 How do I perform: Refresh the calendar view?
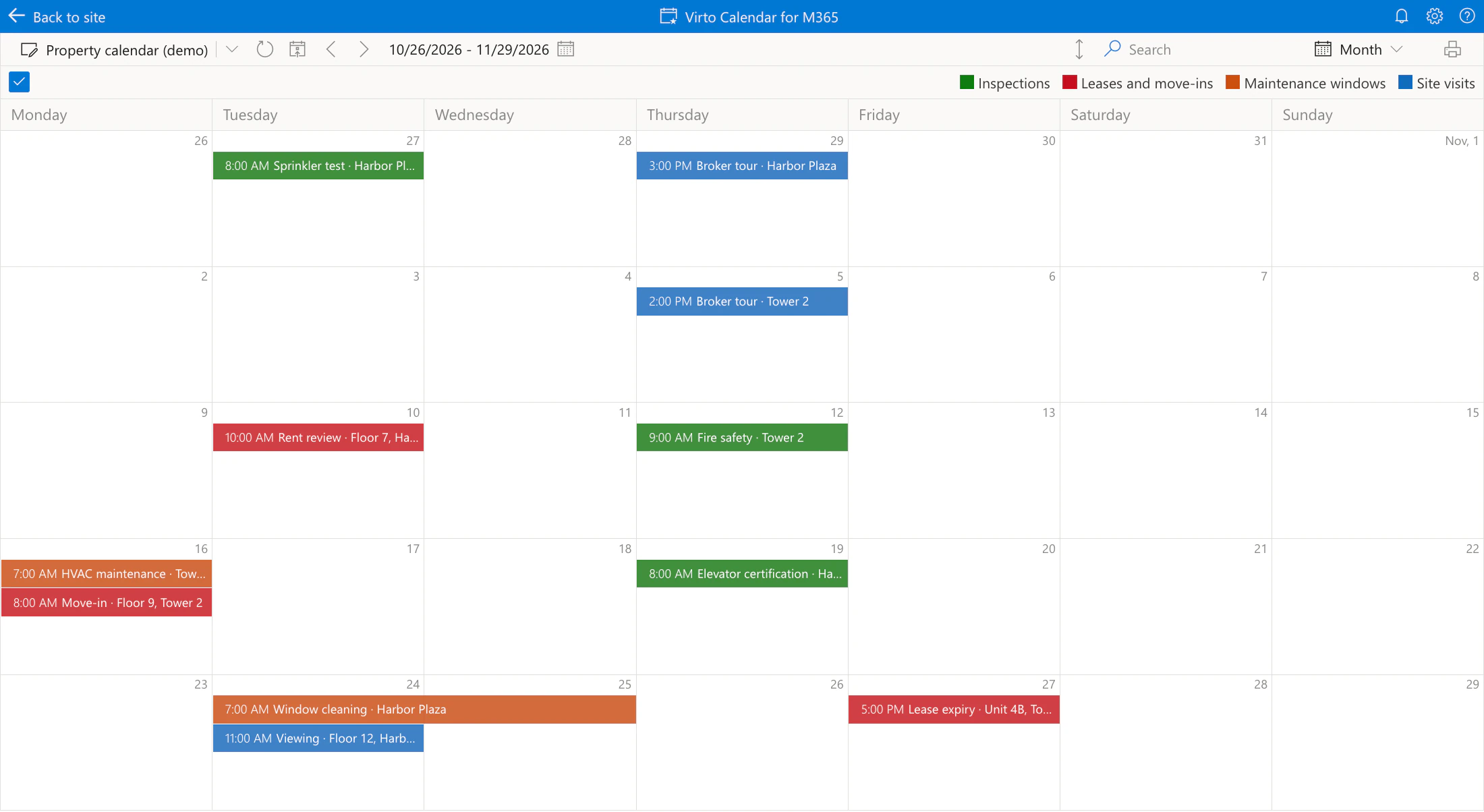click(x=265, y=49)
